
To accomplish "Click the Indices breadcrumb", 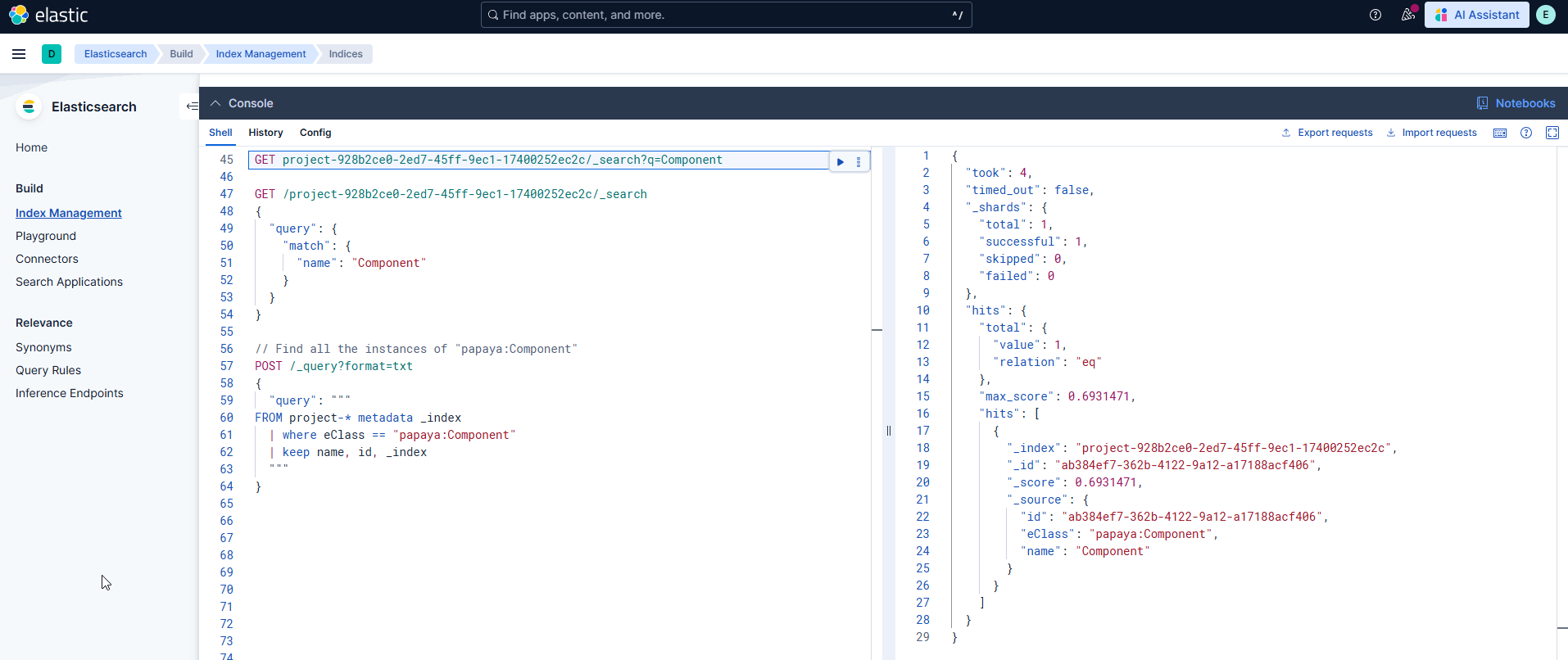I will pos(346,54).
